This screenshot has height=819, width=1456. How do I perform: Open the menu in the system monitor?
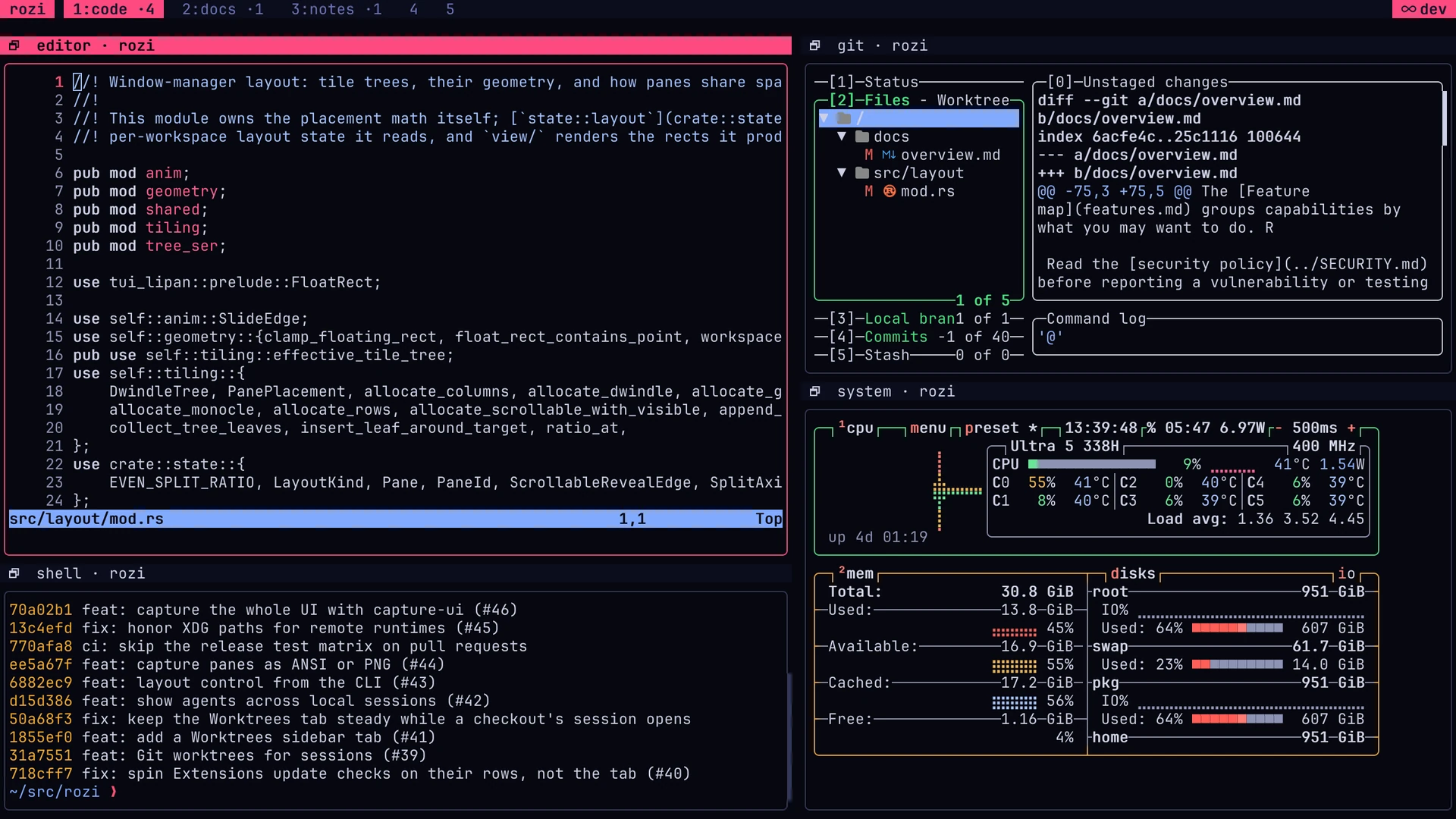click(x=928, y=428)
